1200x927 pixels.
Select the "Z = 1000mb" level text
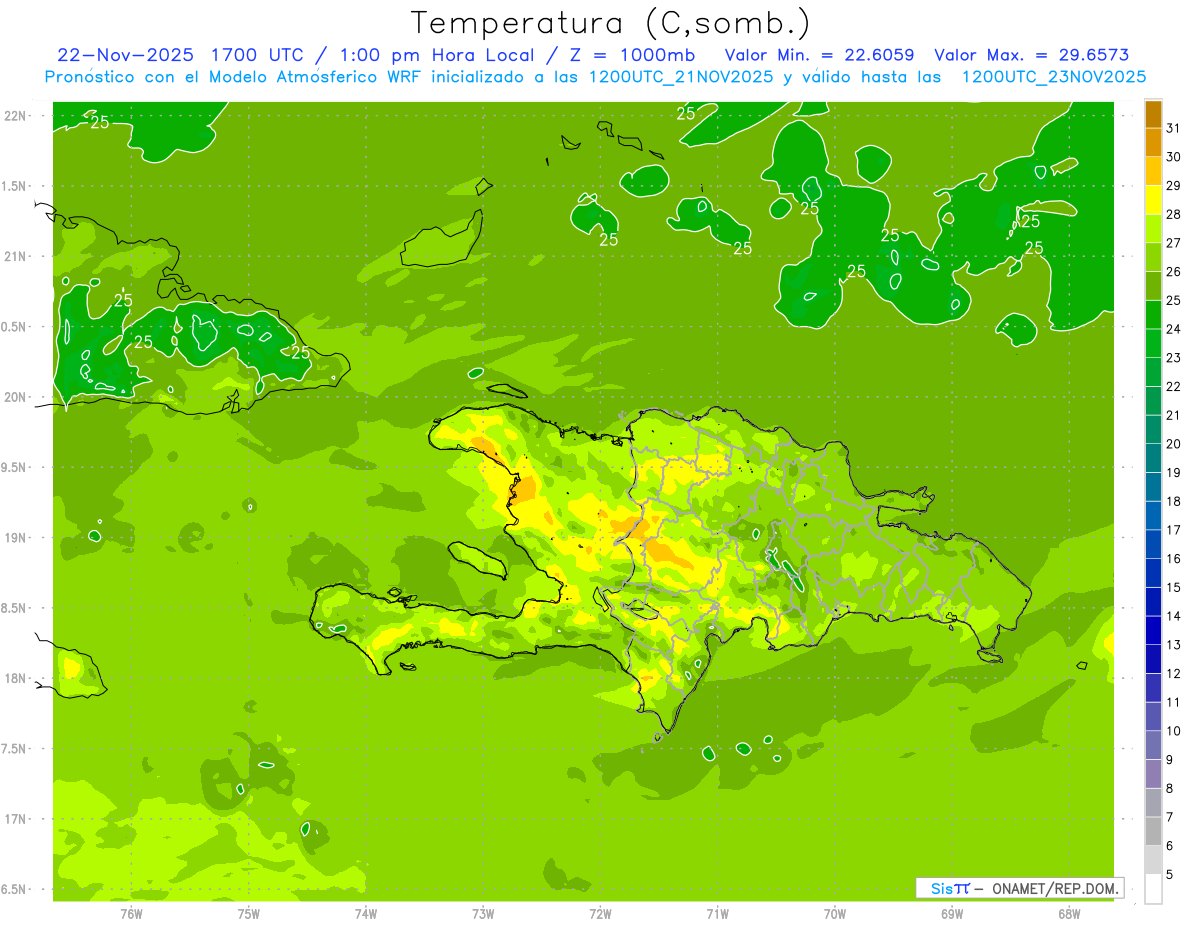coord(632,55)
